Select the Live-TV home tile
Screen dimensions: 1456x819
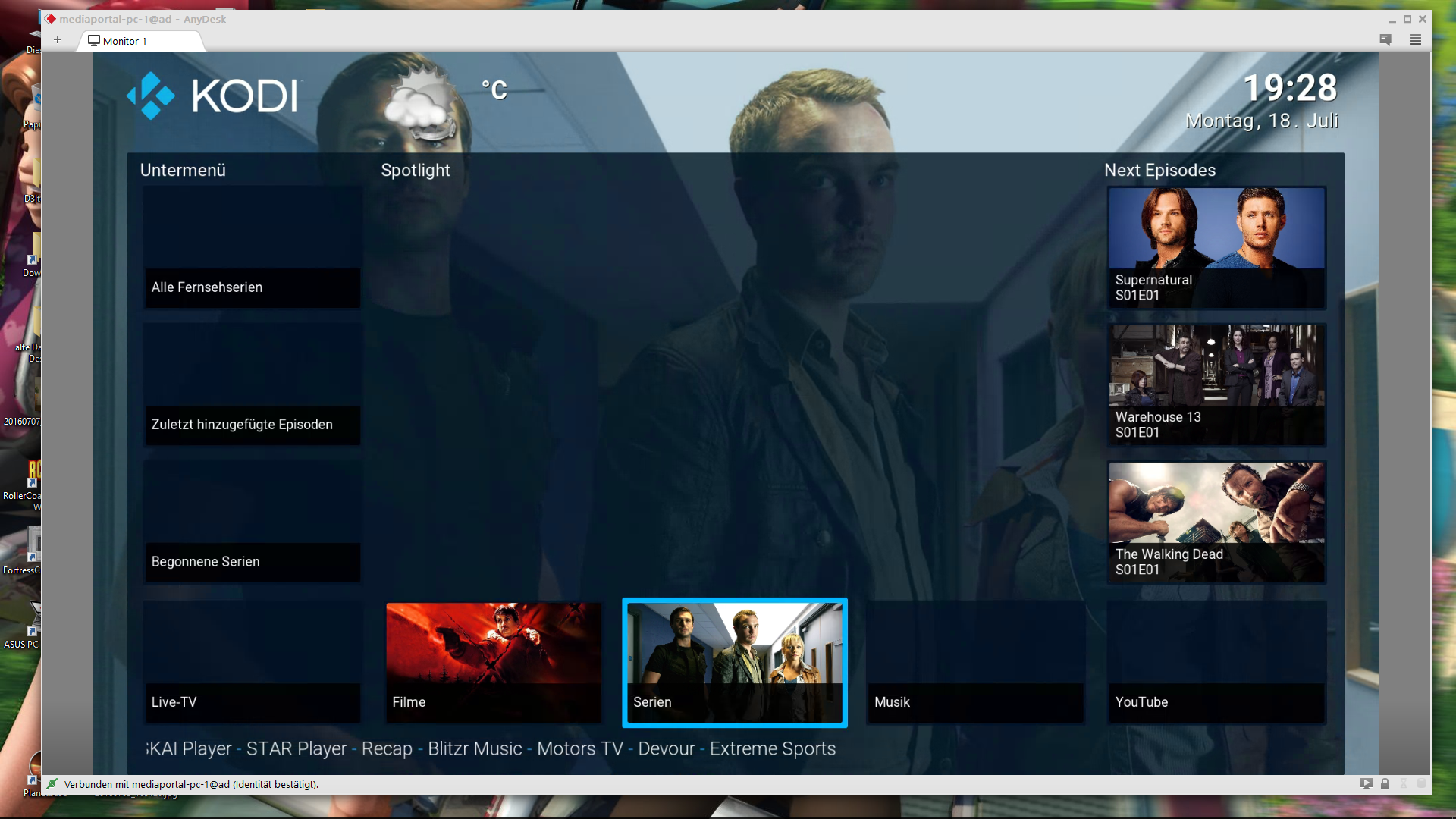pos(252,662)
